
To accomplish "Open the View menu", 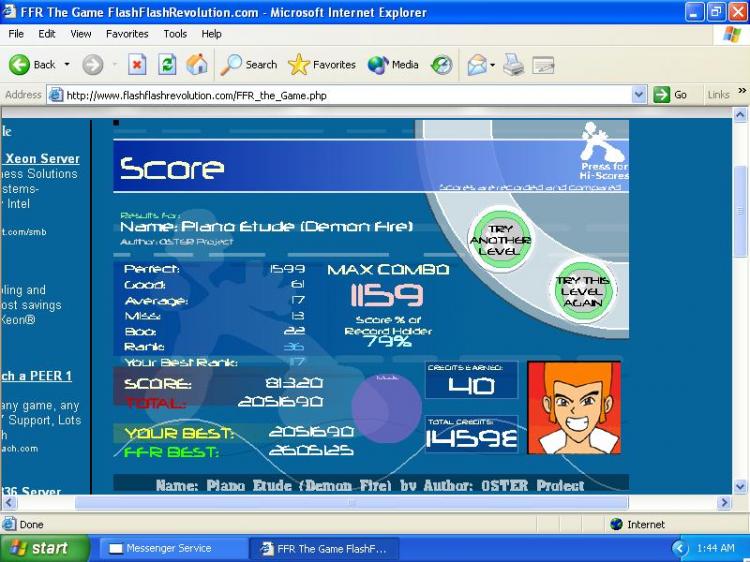I will pyautogui.click(x=80, y=34).
